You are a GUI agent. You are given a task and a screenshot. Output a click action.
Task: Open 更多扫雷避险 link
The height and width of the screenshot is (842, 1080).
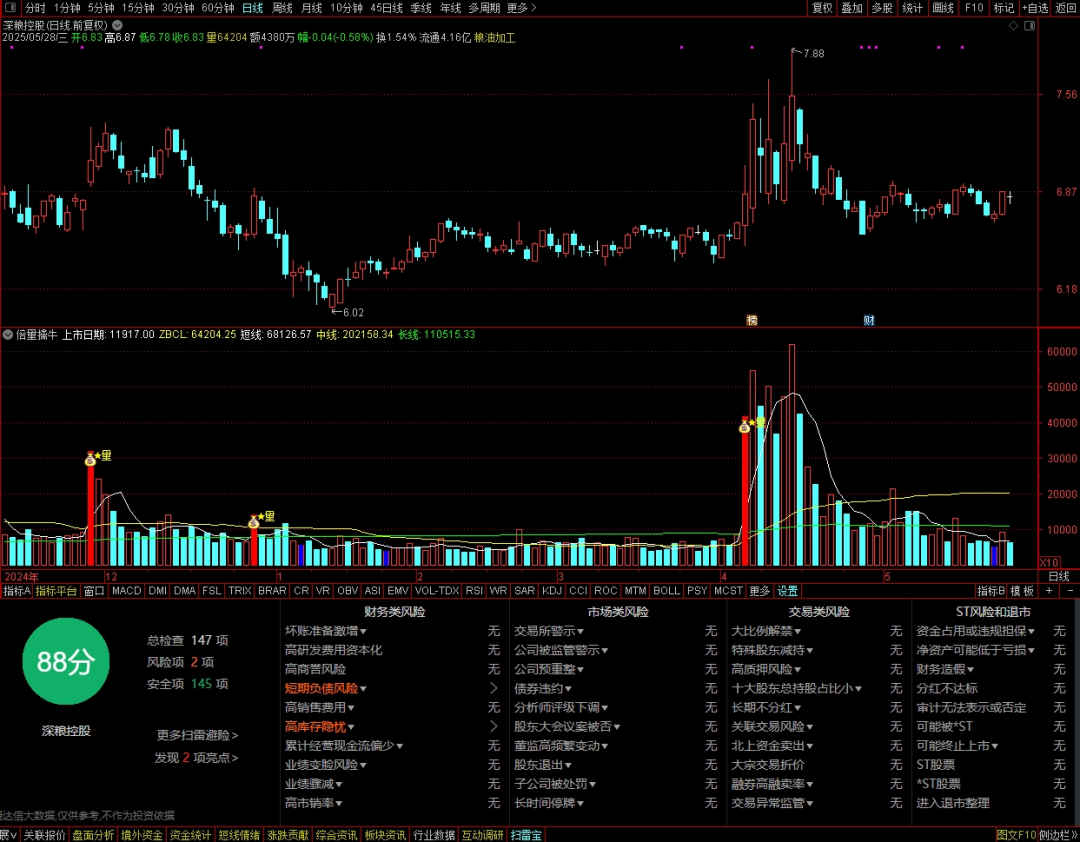click(197, 735)
